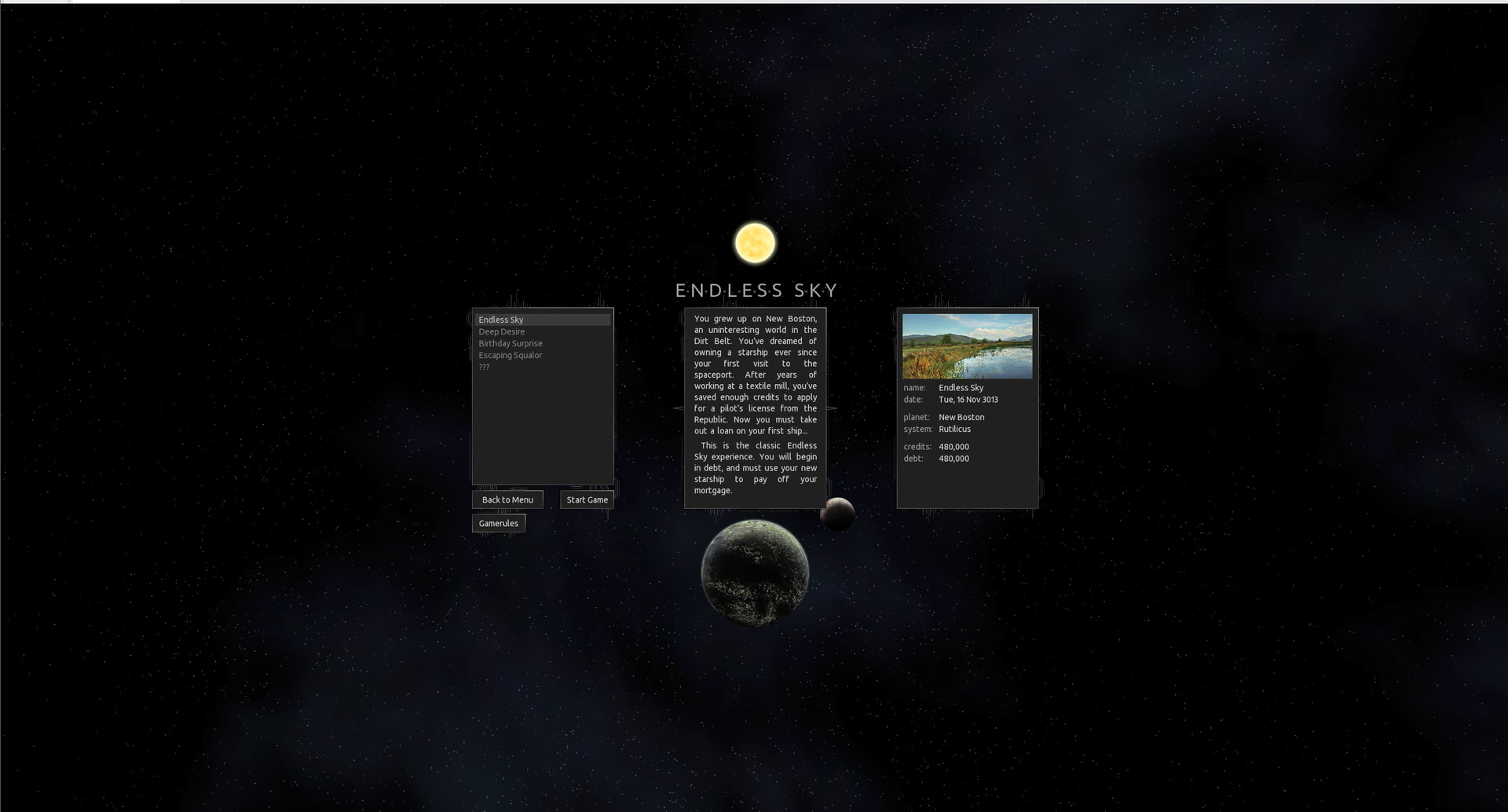
Task: Click the ENDLESS SKY title logo text
Action: point(756,291)
